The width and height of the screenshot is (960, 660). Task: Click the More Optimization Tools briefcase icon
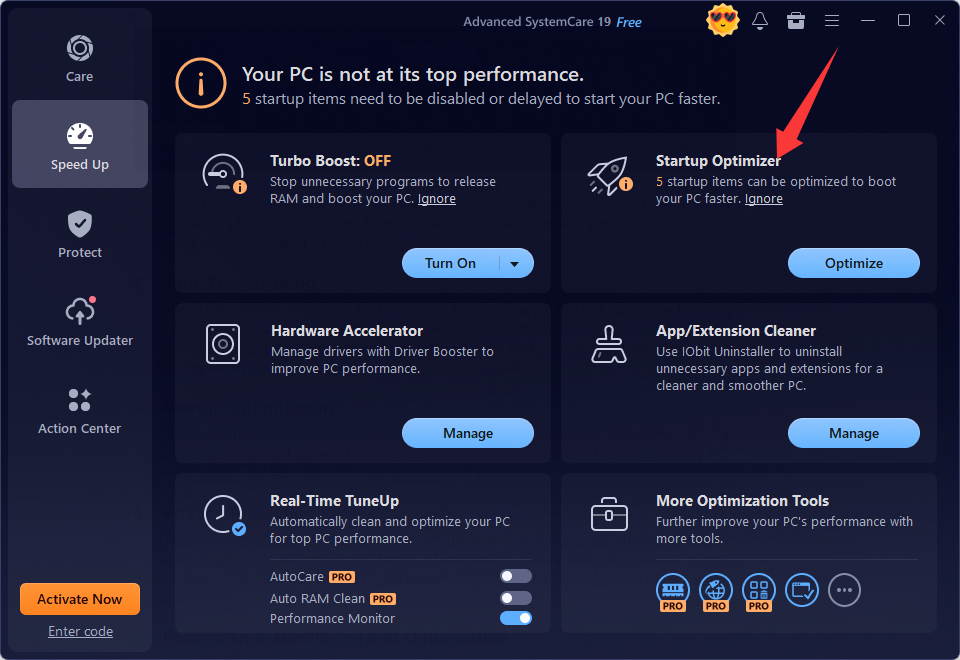pyautogui.click(x=609, y=514)
